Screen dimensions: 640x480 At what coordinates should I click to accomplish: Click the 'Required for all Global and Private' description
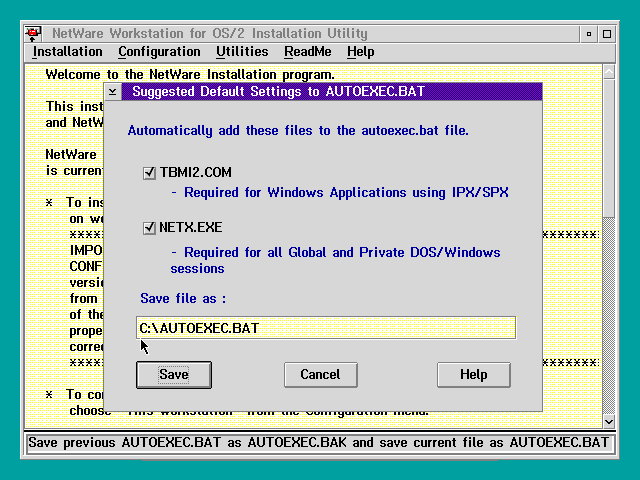(x=336, y=260)
